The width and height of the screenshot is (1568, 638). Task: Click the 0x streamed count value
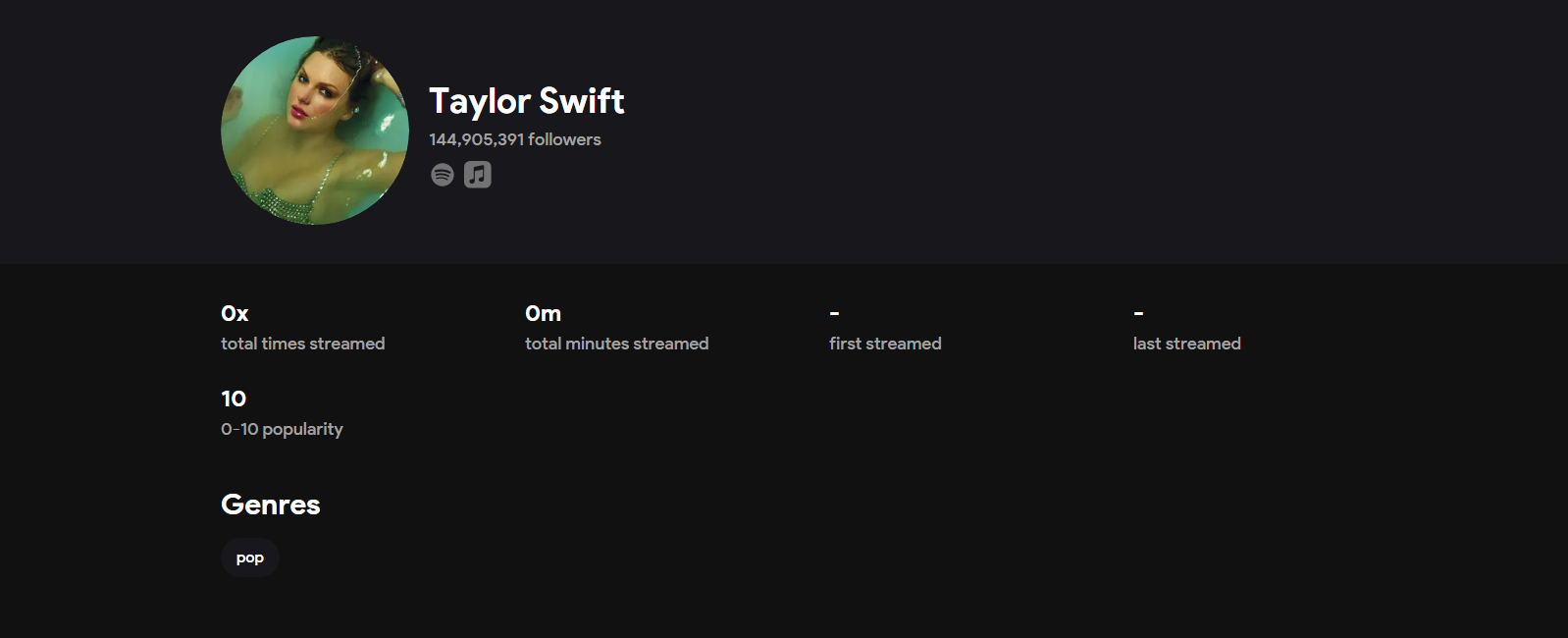coord(235,313)
